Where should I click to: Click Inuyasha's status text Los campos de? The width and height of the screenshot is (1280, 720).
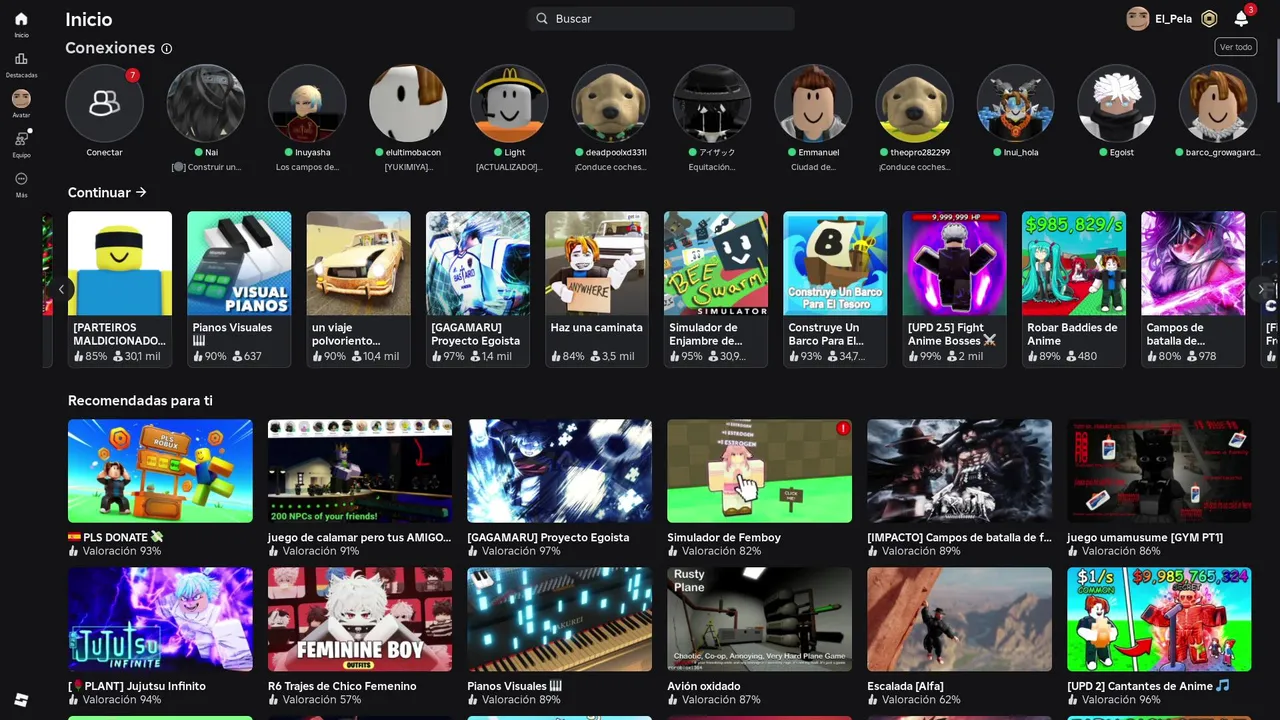pyautogui.click(x=307, y=167)
